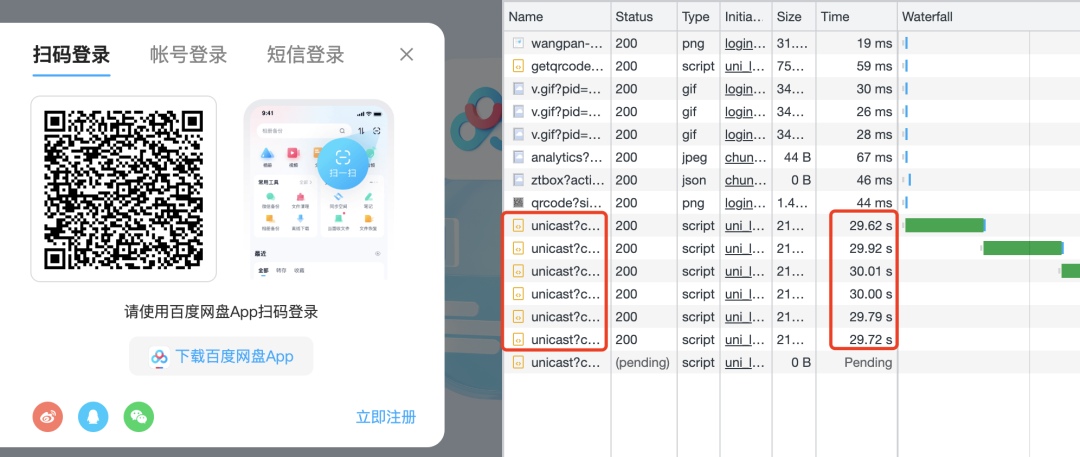Select the getqrcode script request
Image resolution: width=1080 pixels, height=457 pixels.
792,66
